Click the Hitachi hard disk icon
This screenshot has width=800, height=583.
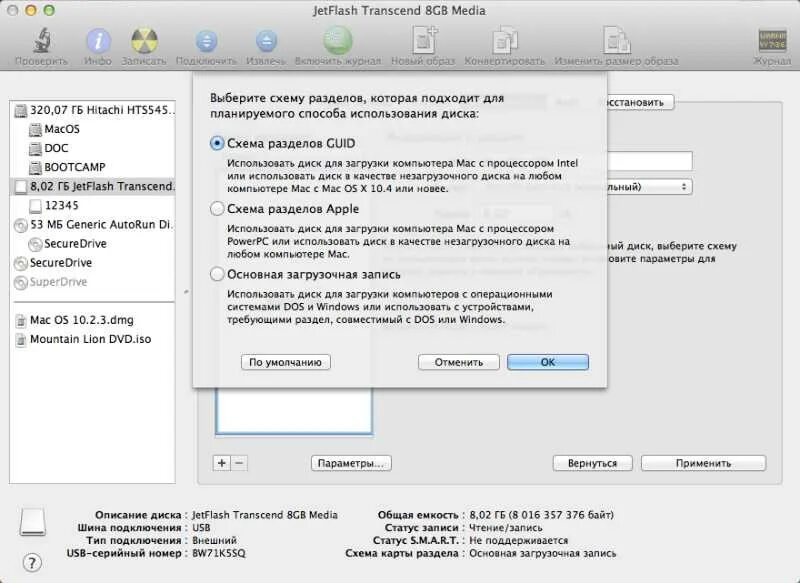point(21,111)
